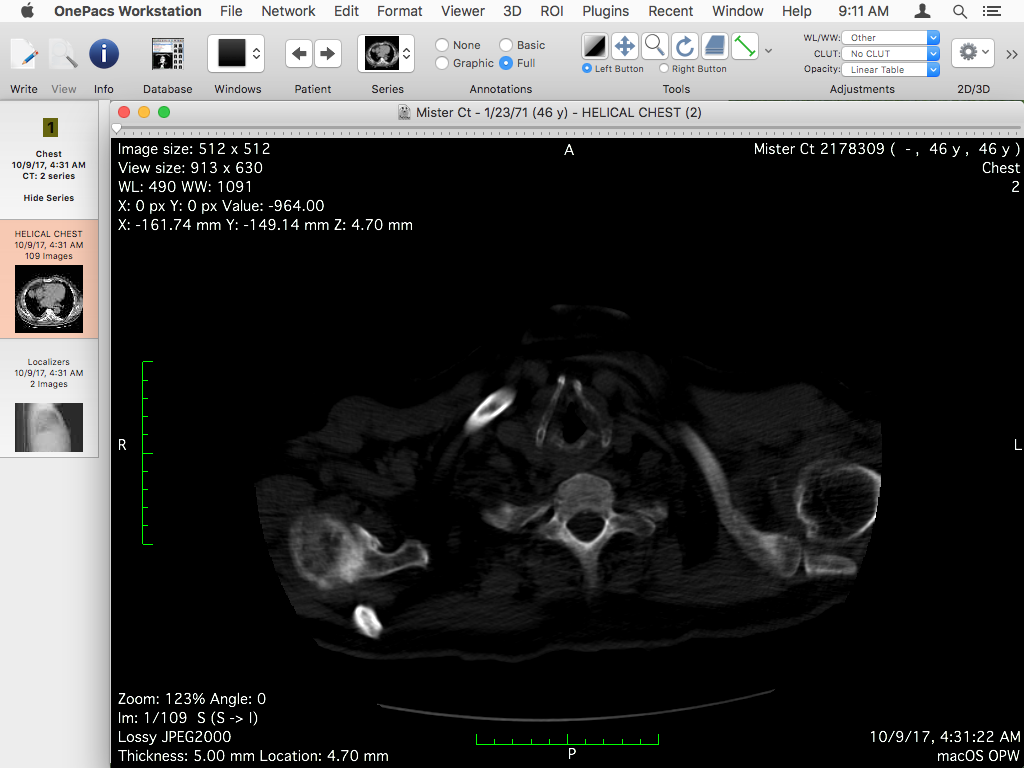Open the Info panel icon
Image resolution: width=1024 pixels, height=768 pixels.
104,54
